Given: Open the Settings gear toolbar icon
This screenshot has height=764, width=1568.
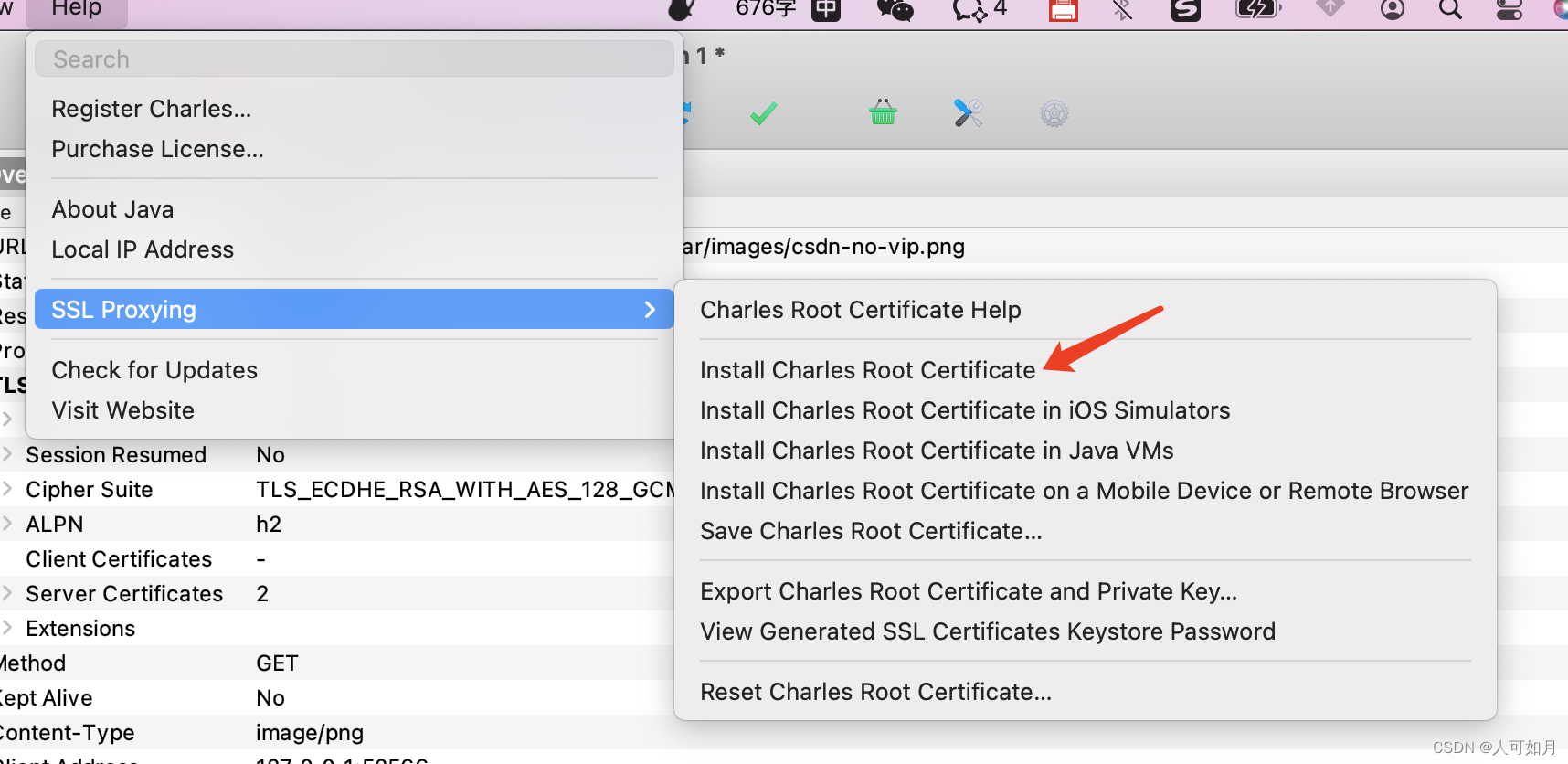Looking at the screenshot, I should [x=1054, y=113].
